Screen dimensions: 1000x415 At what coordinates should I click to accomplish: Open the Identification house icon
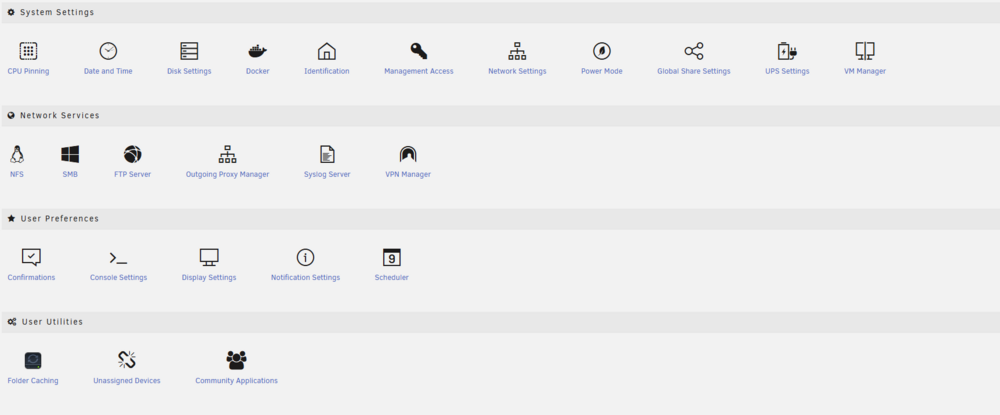pyautogui.click(x=327, y=51)
